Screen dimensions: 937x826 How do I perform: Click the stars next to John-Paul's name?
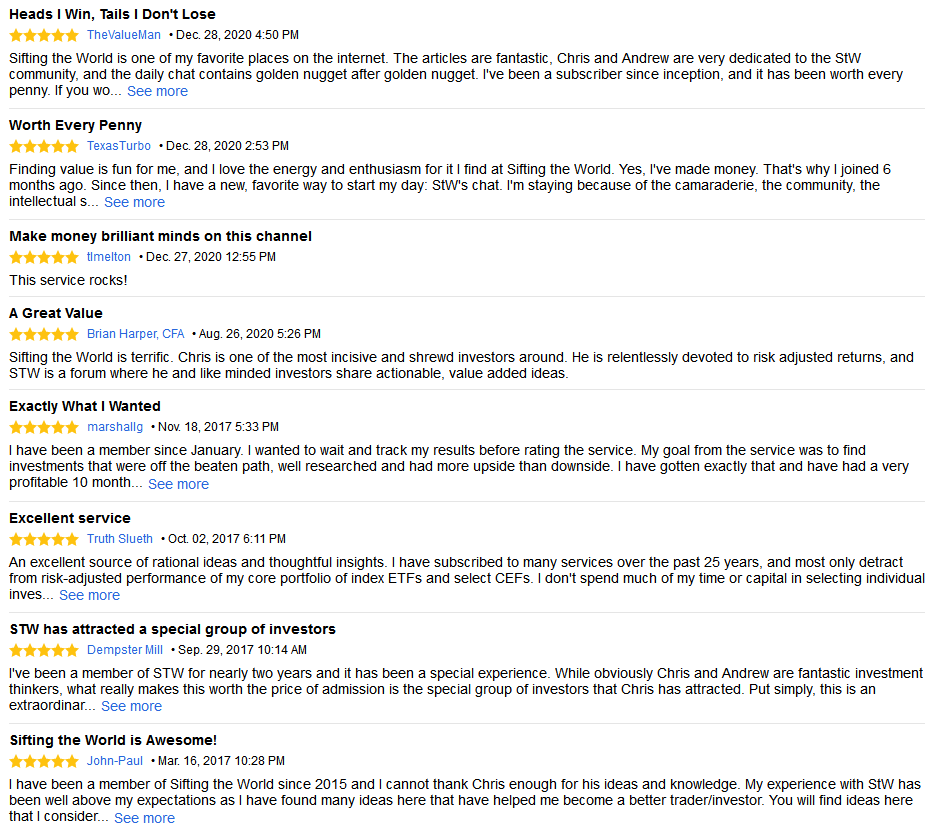pyautogui.click(x=43, y=761)
